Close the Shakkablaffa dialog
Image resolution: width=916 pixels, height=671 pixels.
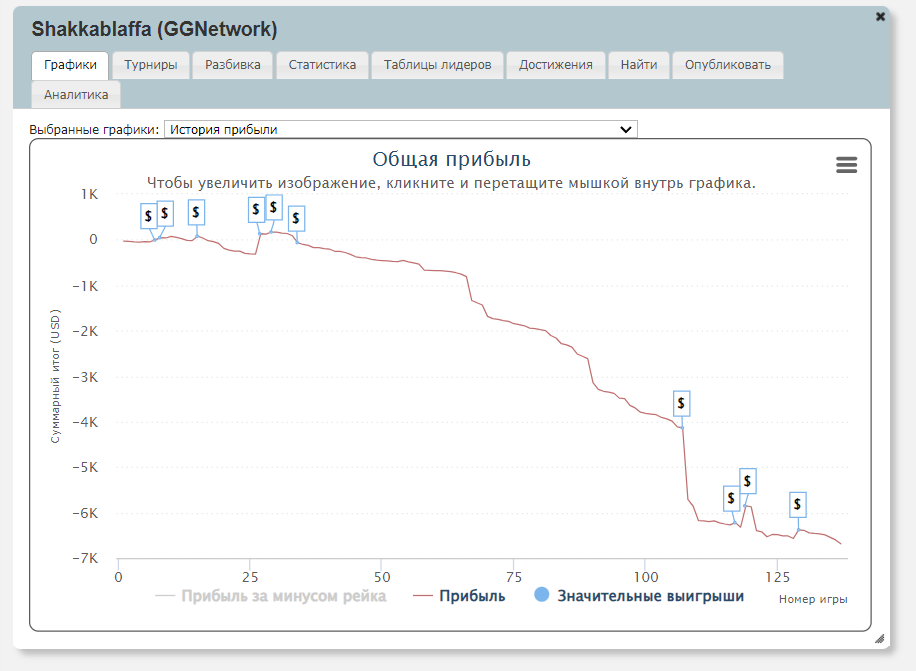point(880,17)
